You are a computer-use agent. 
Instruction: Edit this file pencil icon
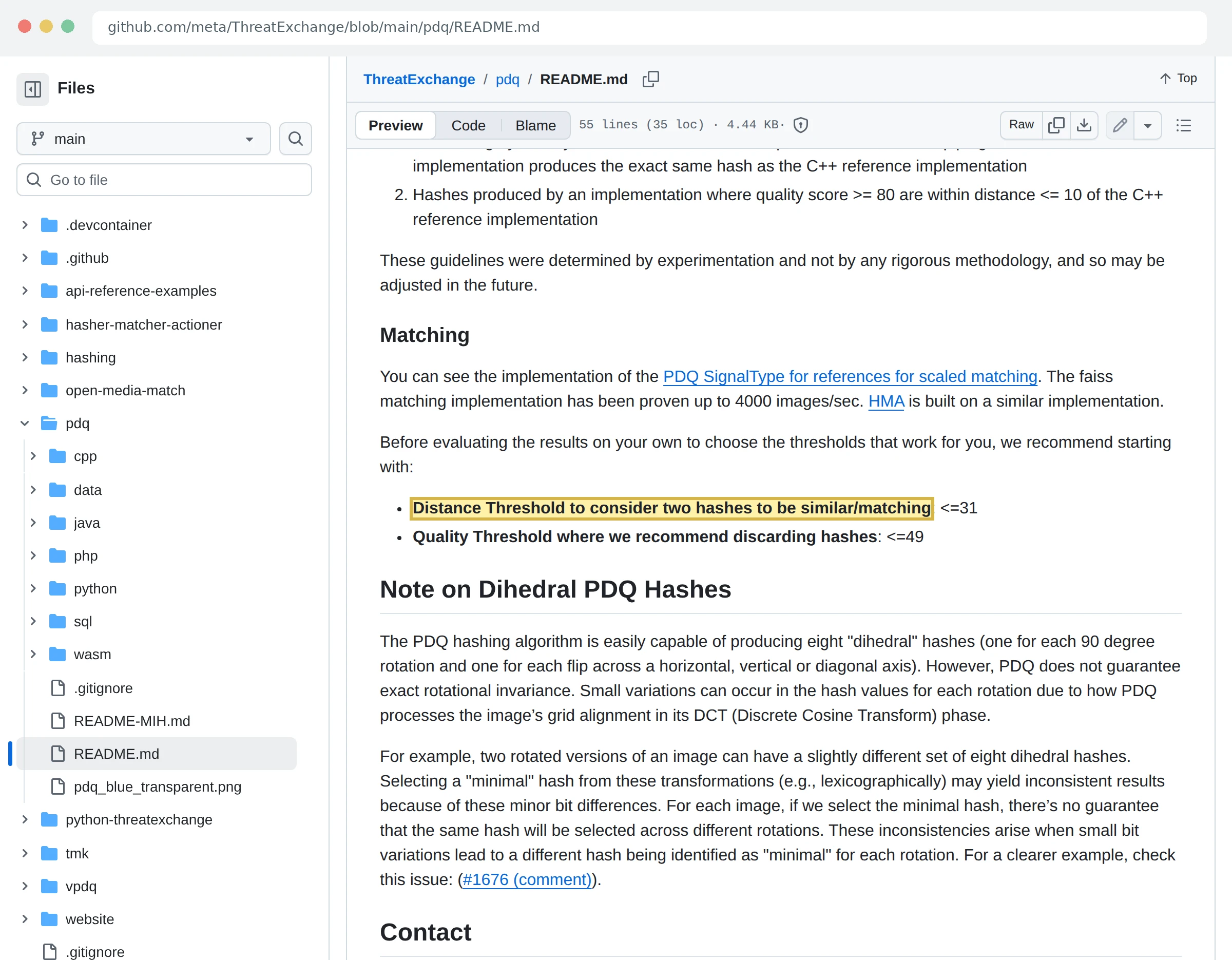point(1120,125)
